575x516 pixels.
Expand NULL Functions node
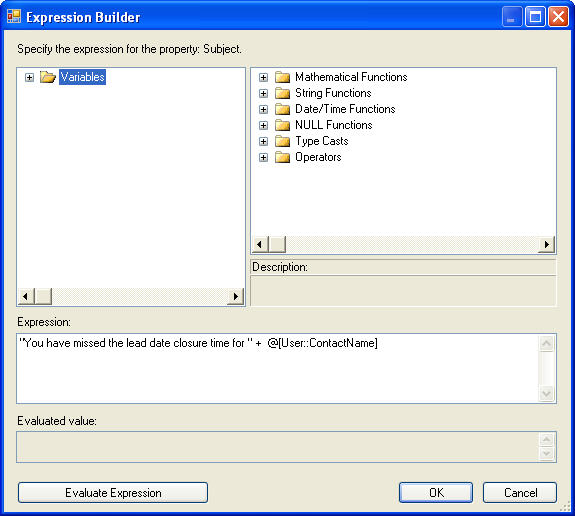(x=263, y=125)
